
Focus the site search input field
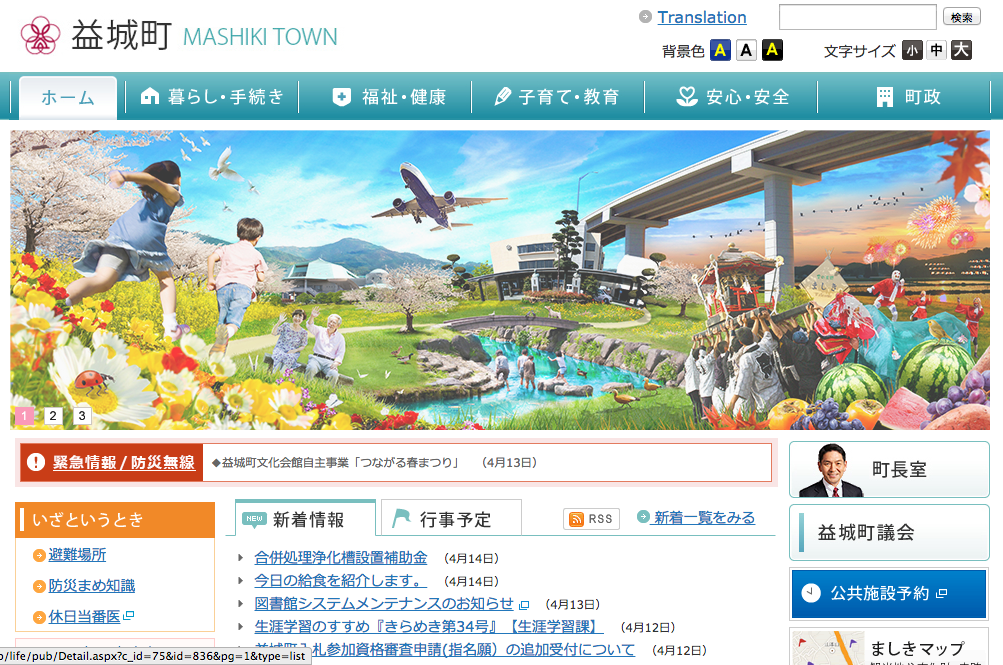pyautogui.click(x=857, y=17)
